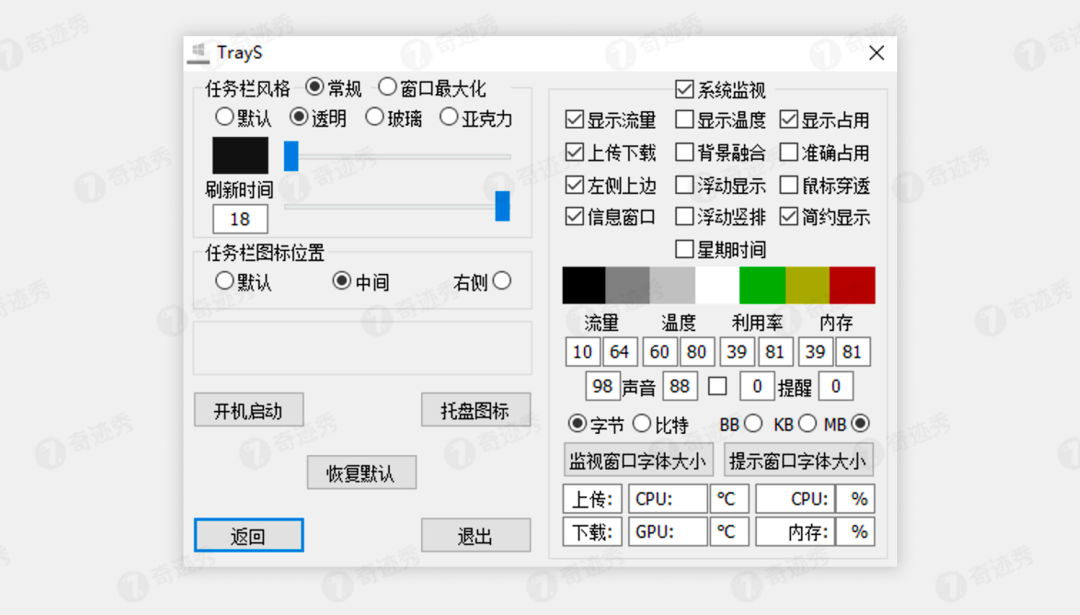Set icon position to 中间
1080x615 pixels.
[341, 280]
